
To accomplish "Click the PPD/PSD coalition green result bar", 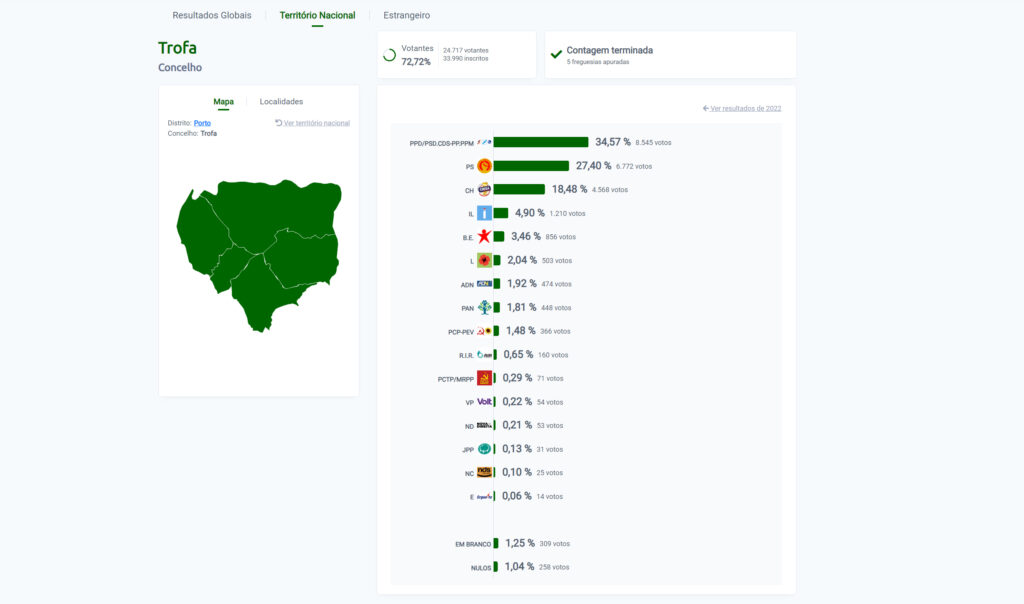I will pyautogui.click(x=540, y=143).
